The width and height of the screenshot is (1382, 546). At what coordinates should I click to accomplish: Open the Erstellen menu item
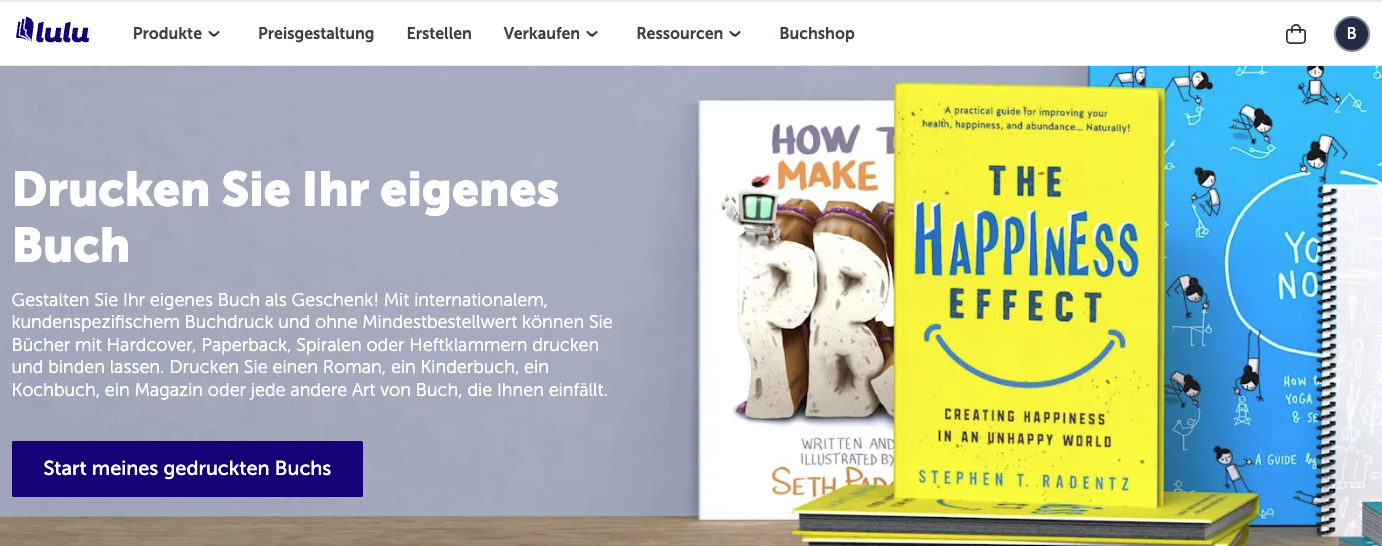point(439,34)
